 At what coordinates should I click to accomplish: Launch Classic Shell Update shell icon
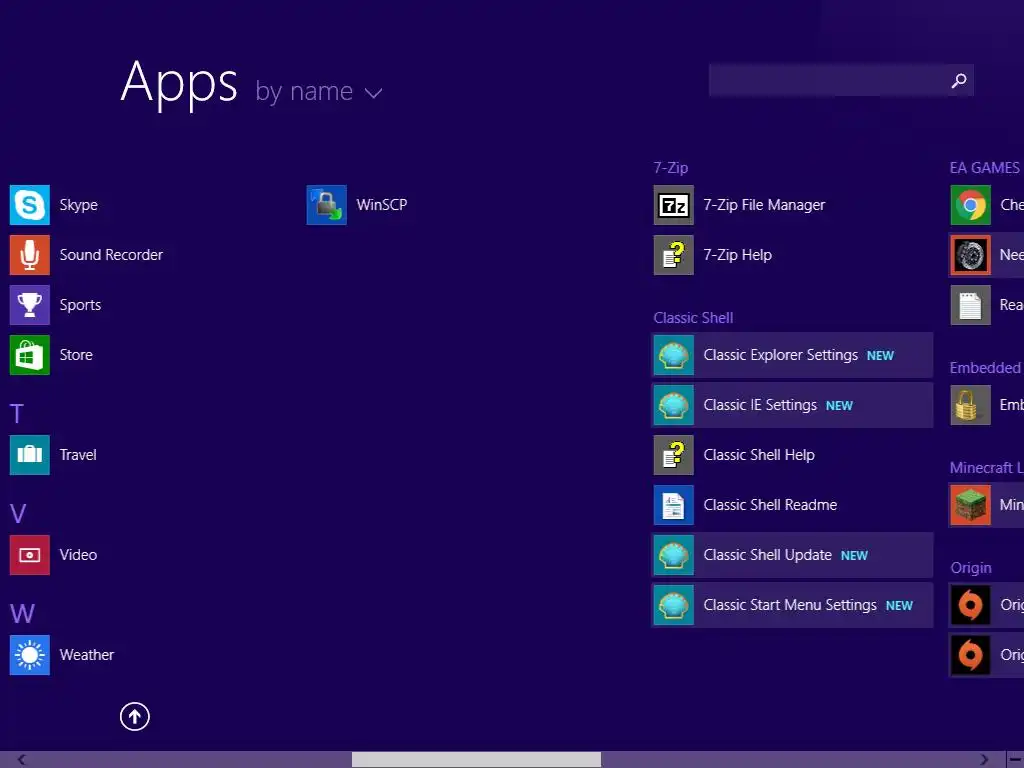coord(673,554)
